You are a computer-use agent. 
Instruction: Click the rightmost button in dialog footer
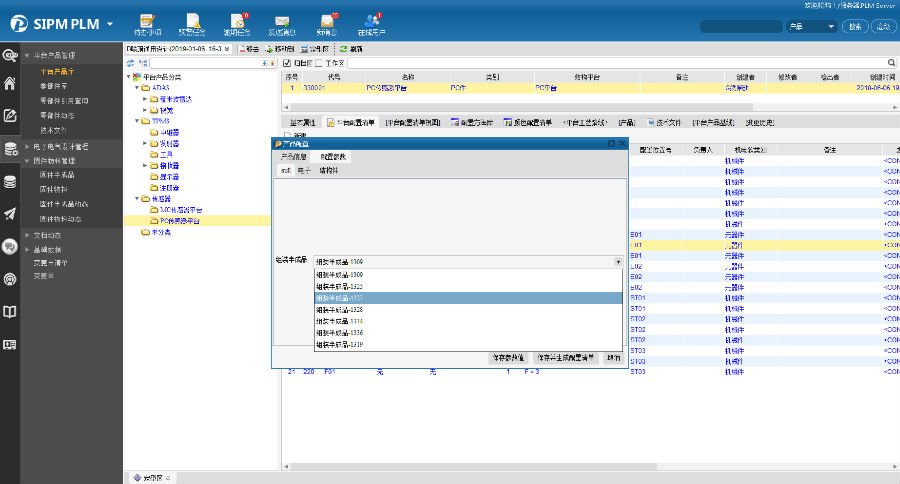[x=613, y=357]
